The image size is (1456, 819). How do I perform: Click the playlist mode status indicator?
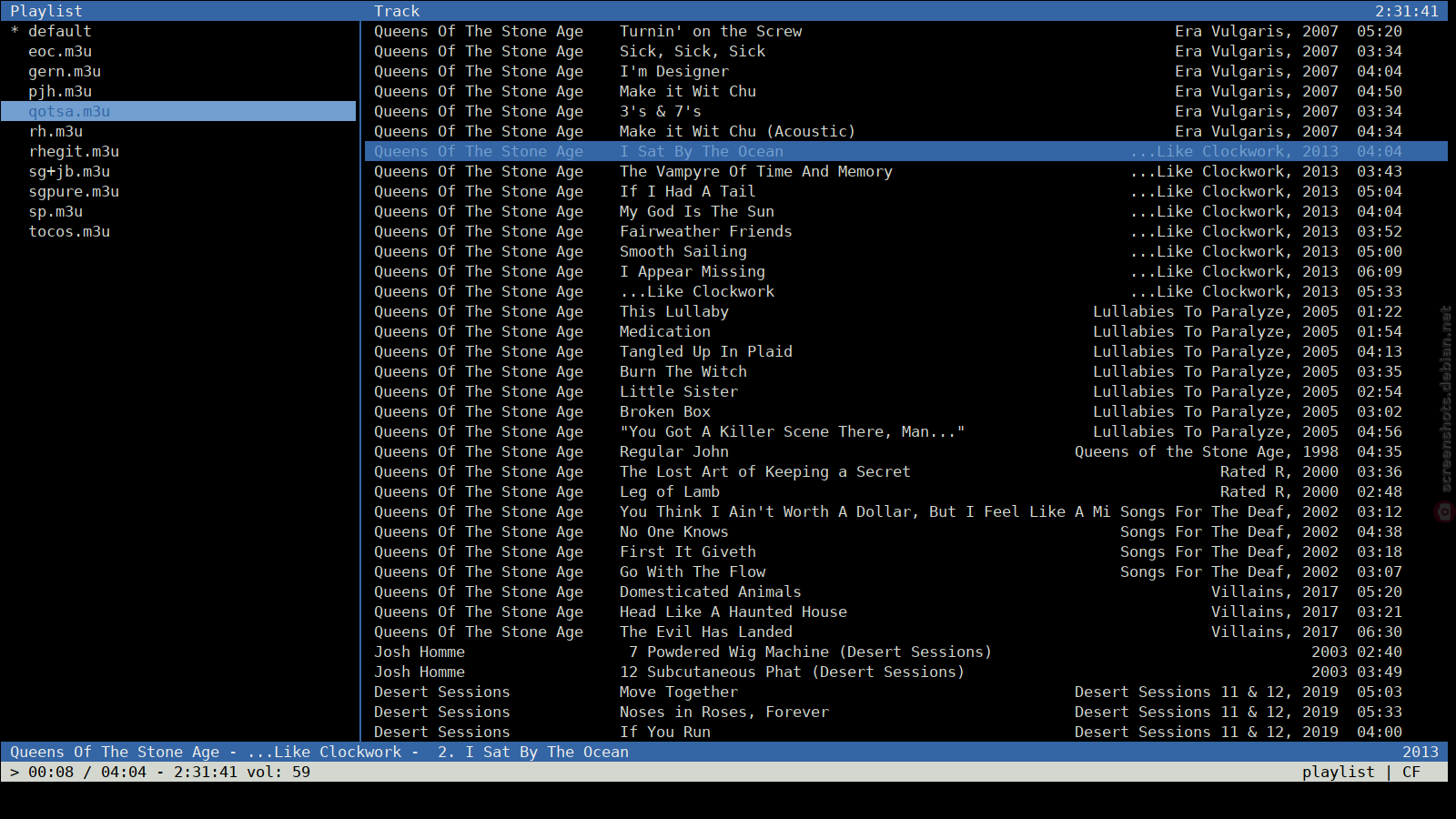coord(1339,772)
